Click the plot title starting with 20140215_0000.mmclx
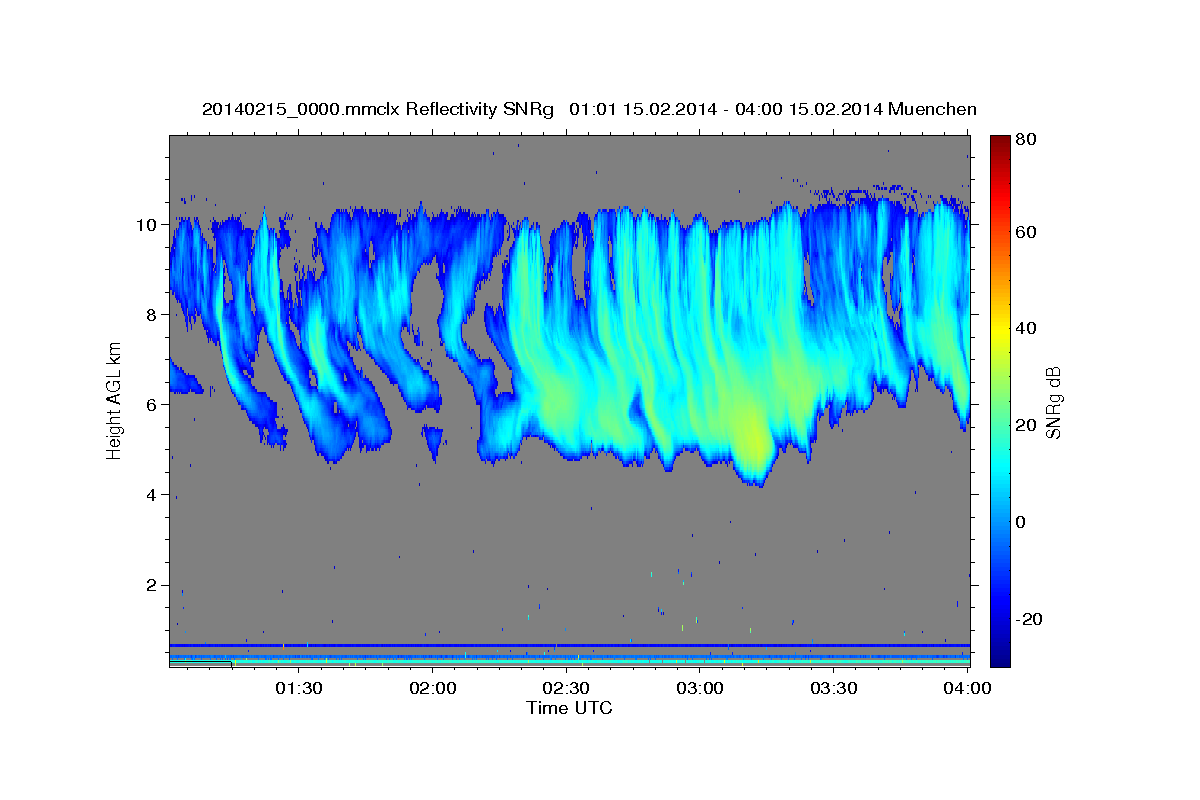Viewport: 1200px width, 800px height. click(589, 109)
